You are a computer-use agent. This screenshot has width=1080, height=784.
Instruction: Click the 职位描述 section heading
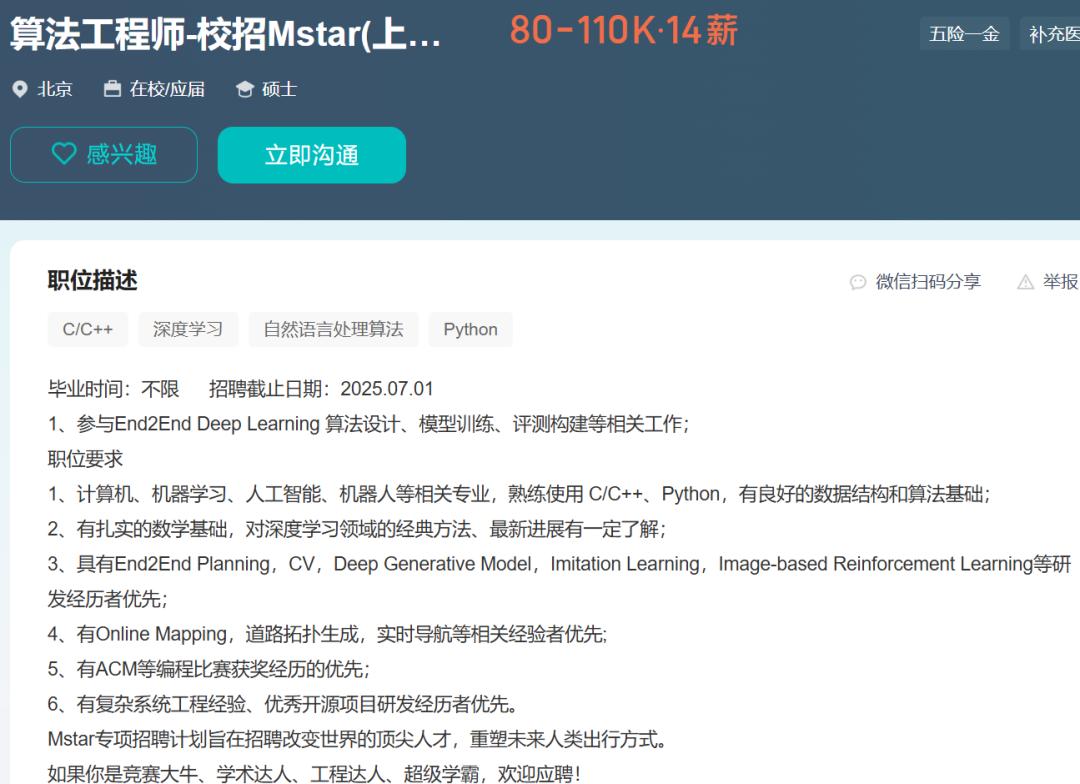pos(92,281)
